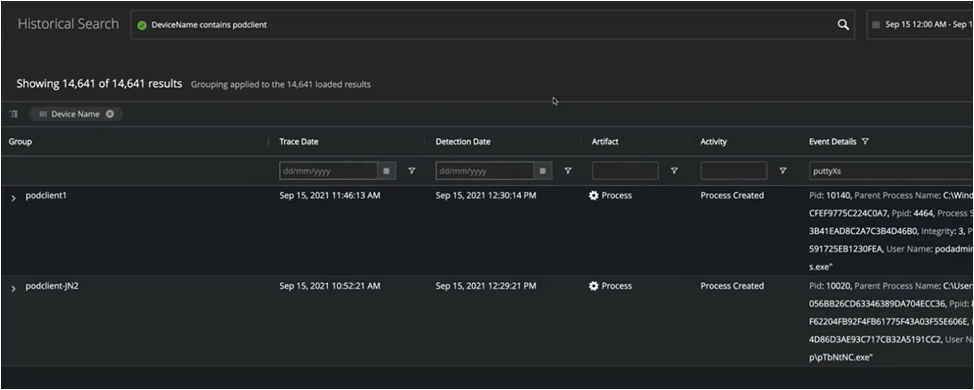Open the date range calendar icon
Viewport: 974px width, 390px height.
pos(876,25)
